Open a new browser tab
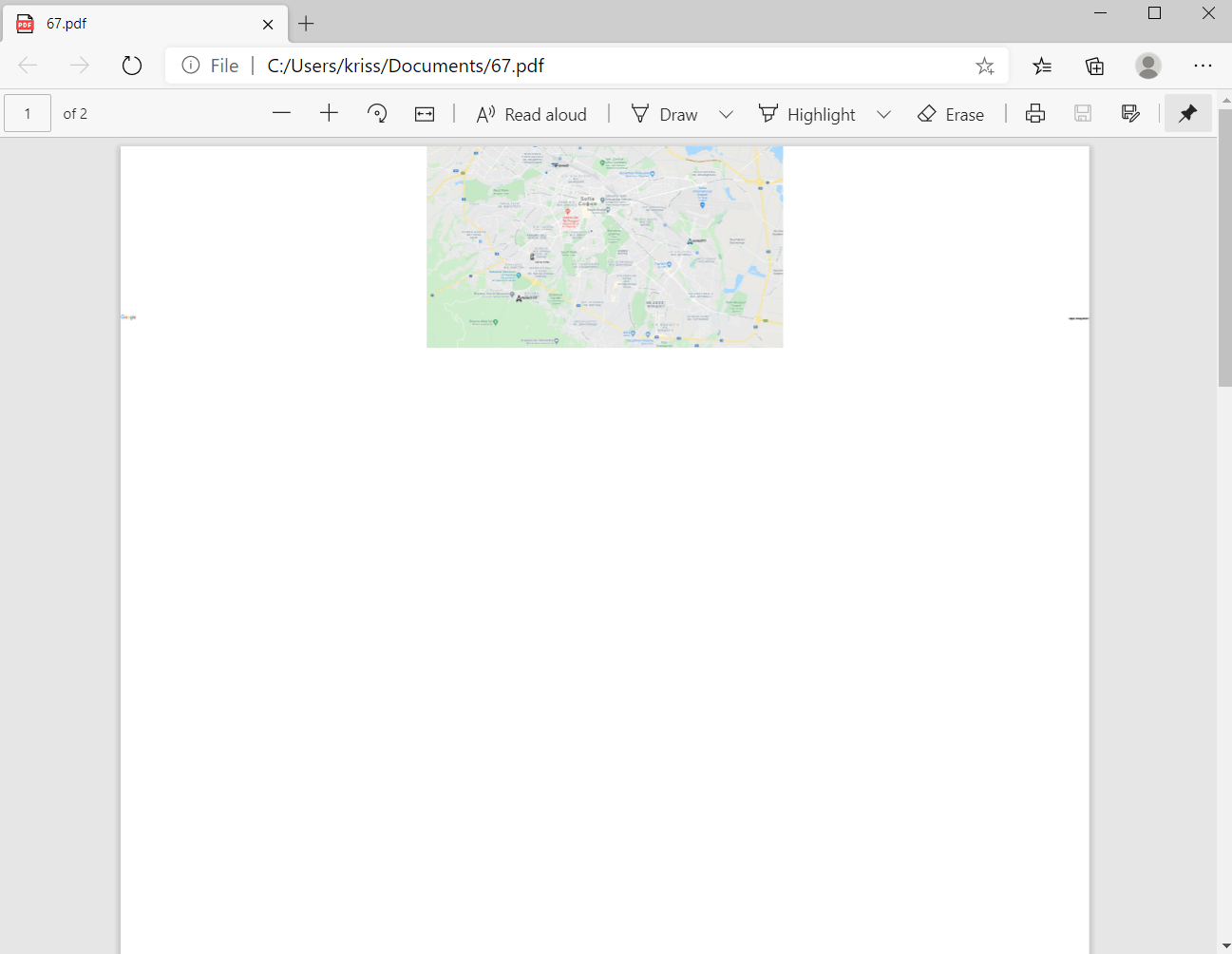Image resolution: width=1232 pixels, height=954 pixels. (x=305, y=23)
